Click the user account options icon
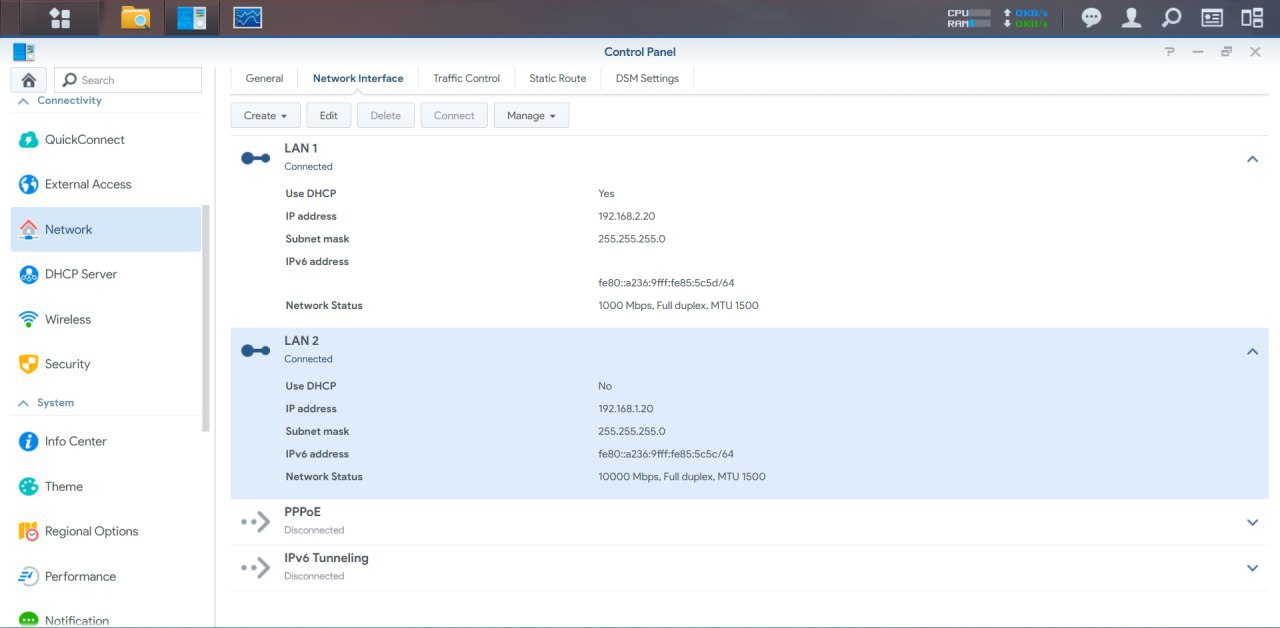Screen dimensions: 1280x628 coord(1131,18)
